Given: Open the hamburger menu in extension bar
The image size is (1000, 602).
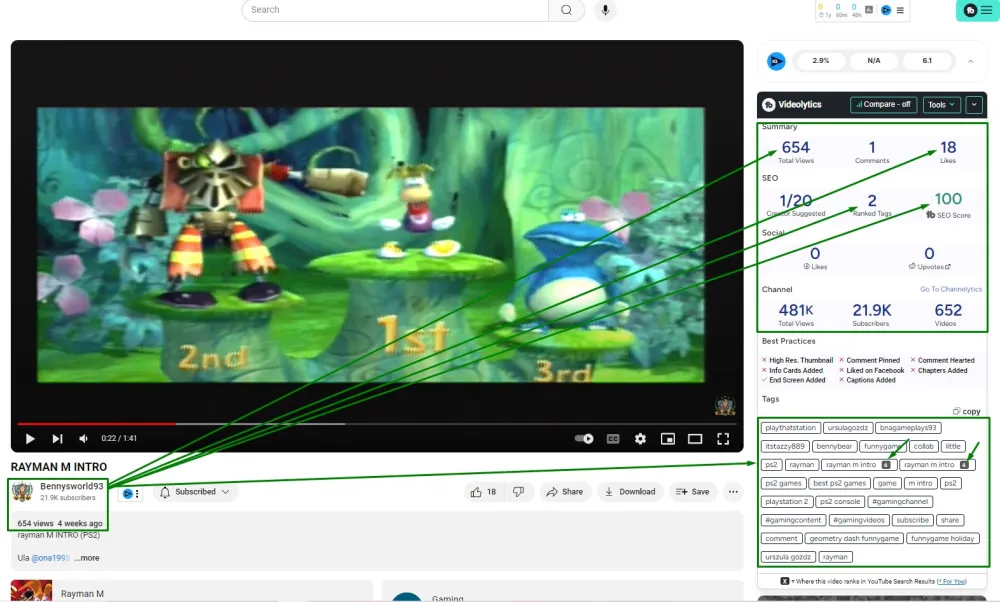Looking at the screenshot, I should click(x=900, y=10).
